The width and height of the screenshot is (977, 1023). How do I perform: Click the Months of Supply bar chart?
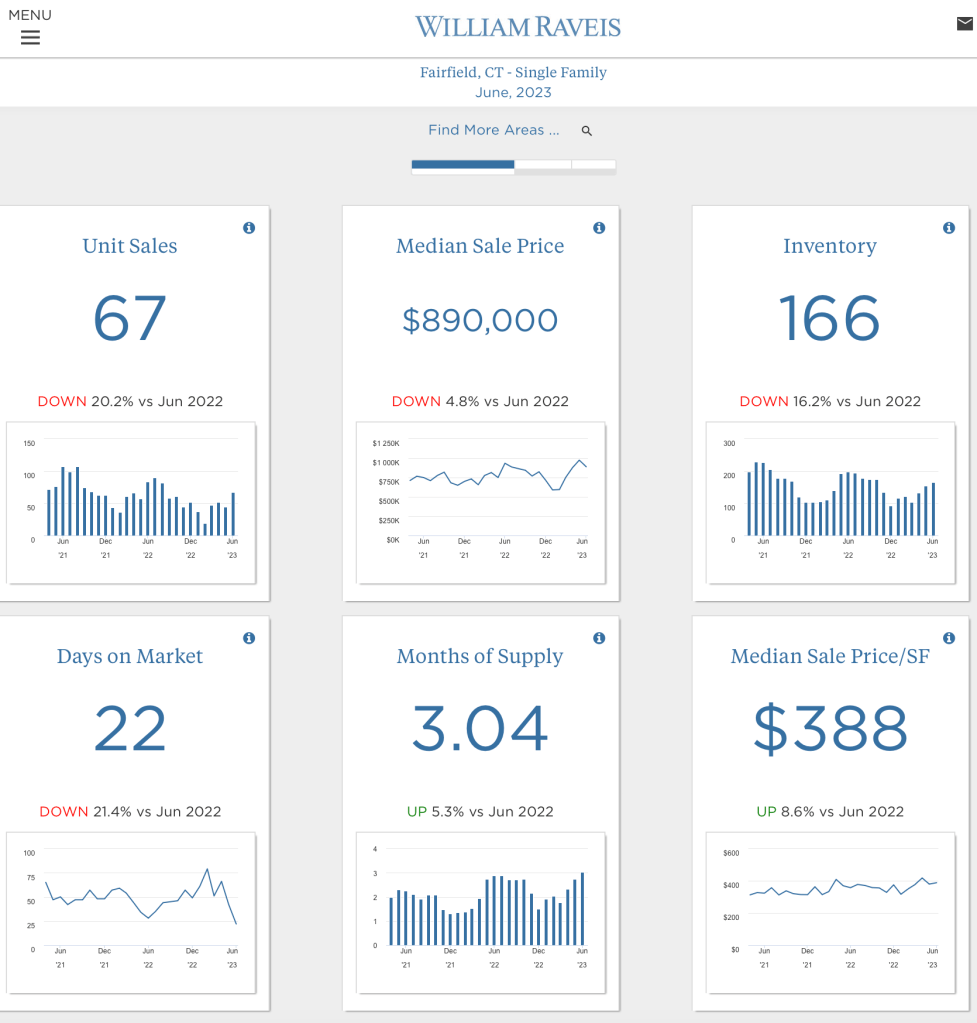(x=481, y=912)
